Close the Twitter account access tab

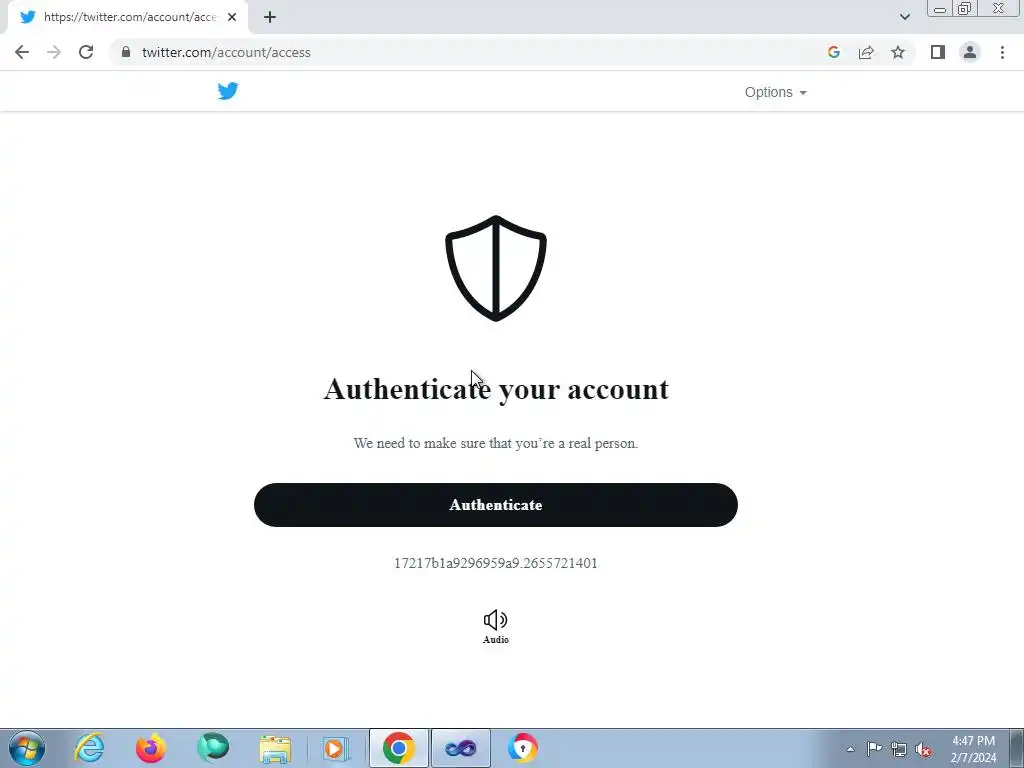click(x=232, y=17)
